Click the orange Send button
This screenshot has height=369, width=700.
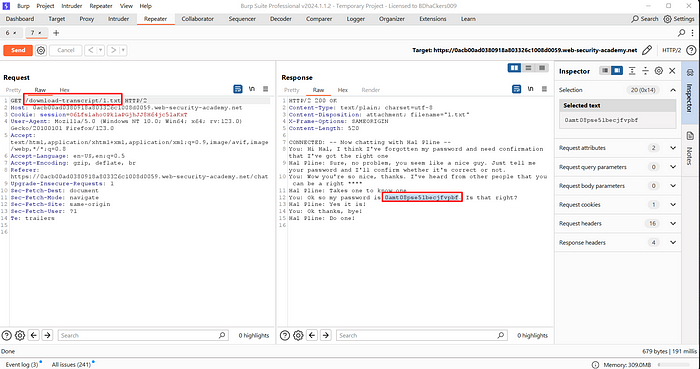[x=18, y=50]
